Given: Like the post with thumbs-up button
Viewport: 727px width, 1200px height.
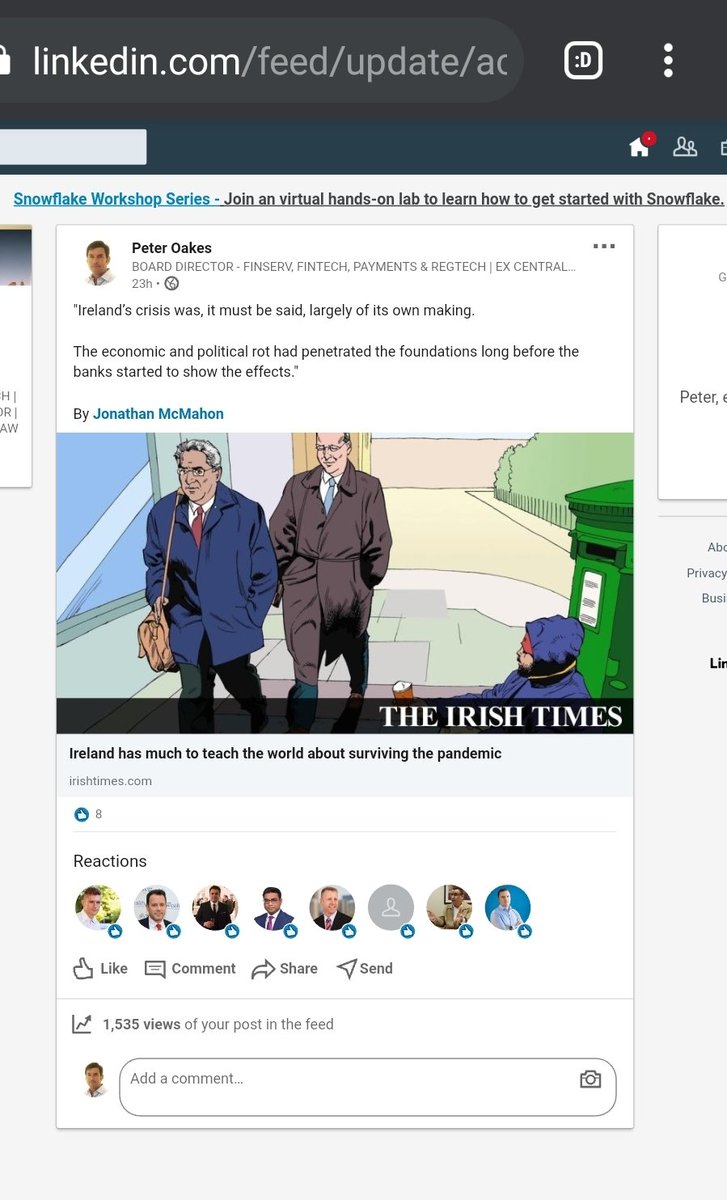Looking at the screenshot, I should point(100,968).
